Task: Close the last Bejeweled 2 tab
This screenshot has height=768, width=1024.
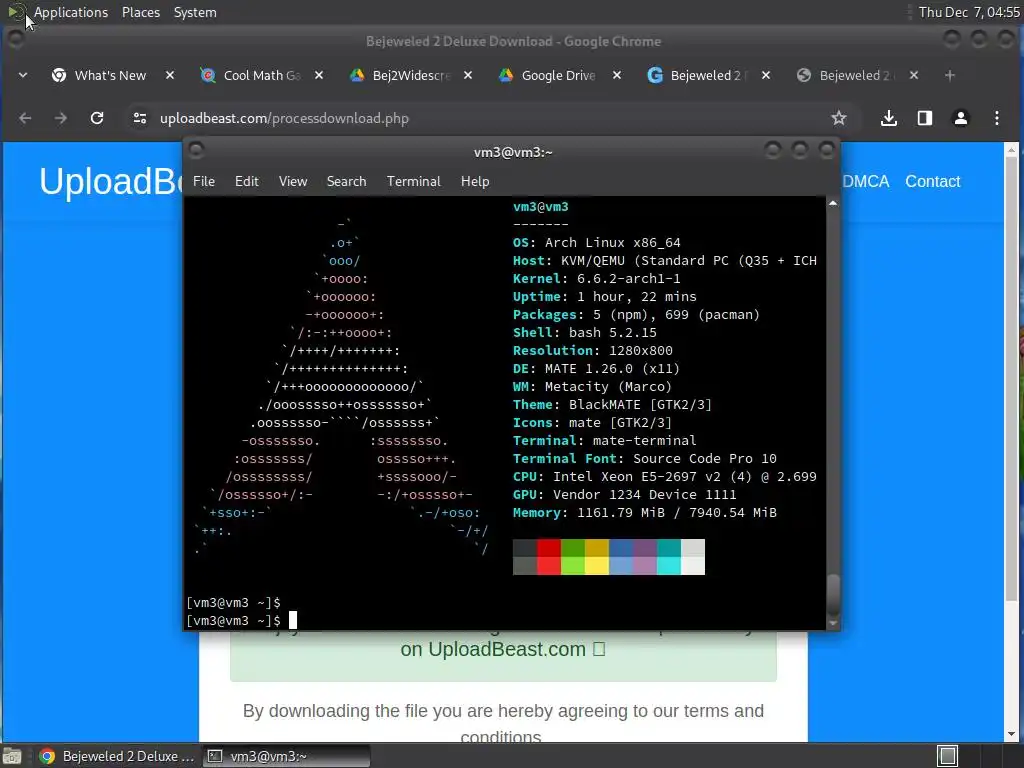Action: click(x=914, y=75)
